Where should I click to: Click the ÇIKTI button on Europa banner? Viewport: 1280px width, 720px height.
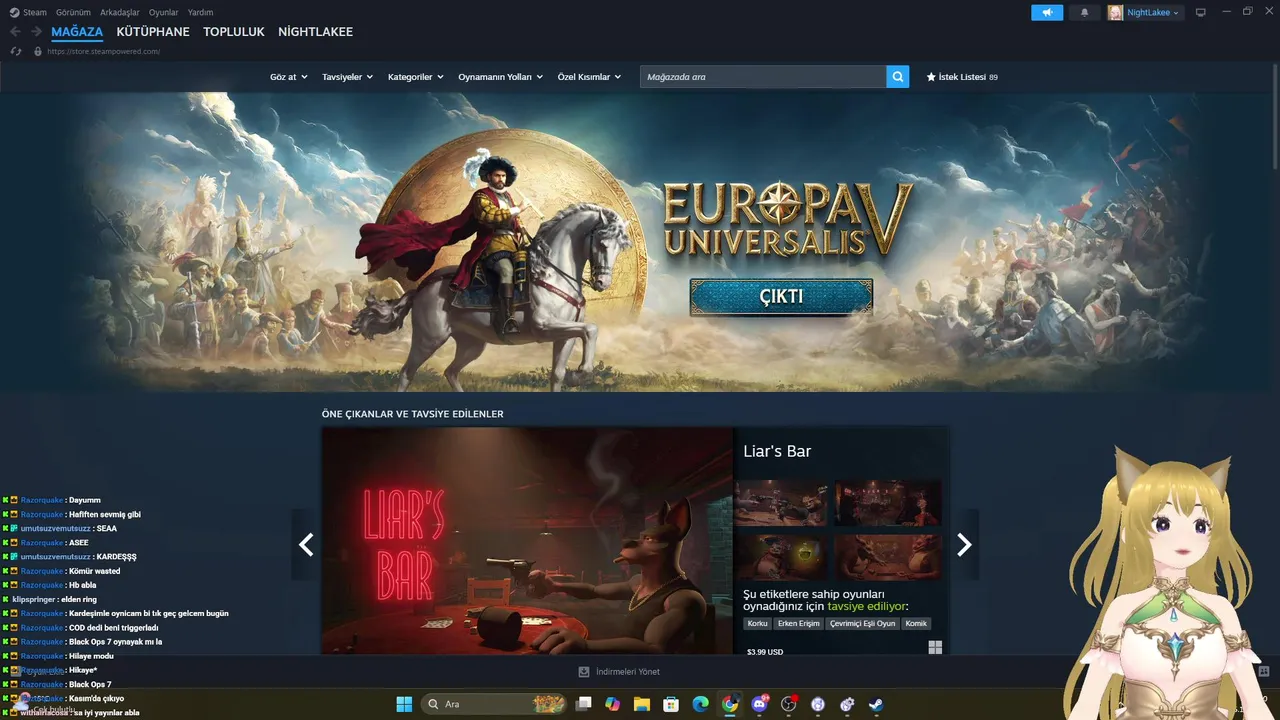pos(781,297)
